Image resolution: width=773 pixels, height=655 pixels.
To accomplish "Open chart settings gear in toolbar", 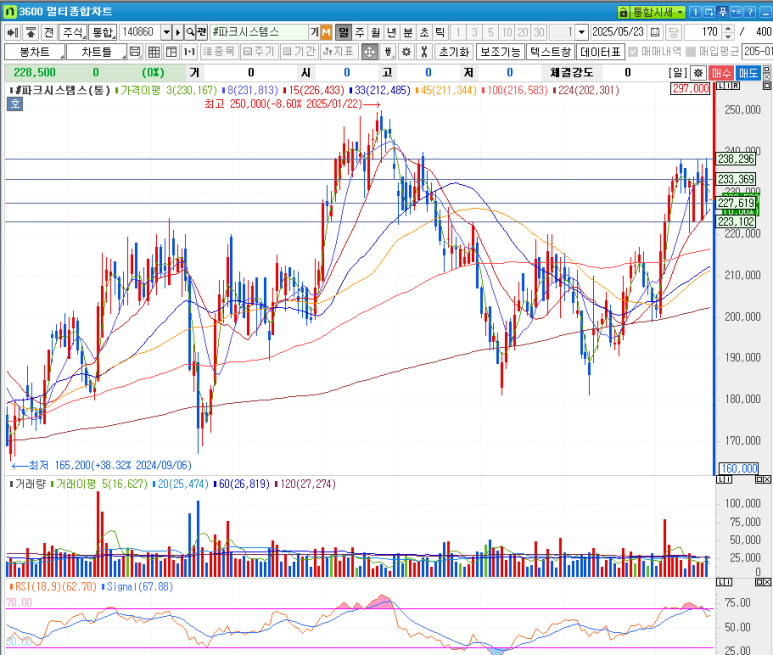I will tap(405, 52).
